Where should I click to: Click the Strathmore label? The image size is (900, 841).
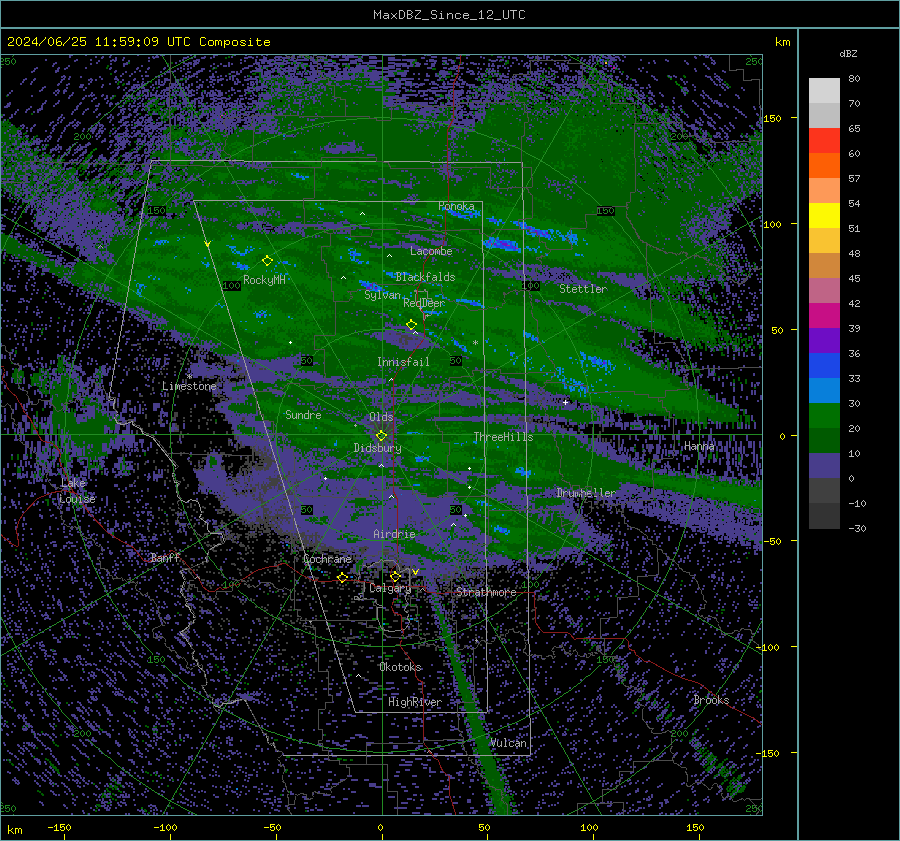point(486,592)
